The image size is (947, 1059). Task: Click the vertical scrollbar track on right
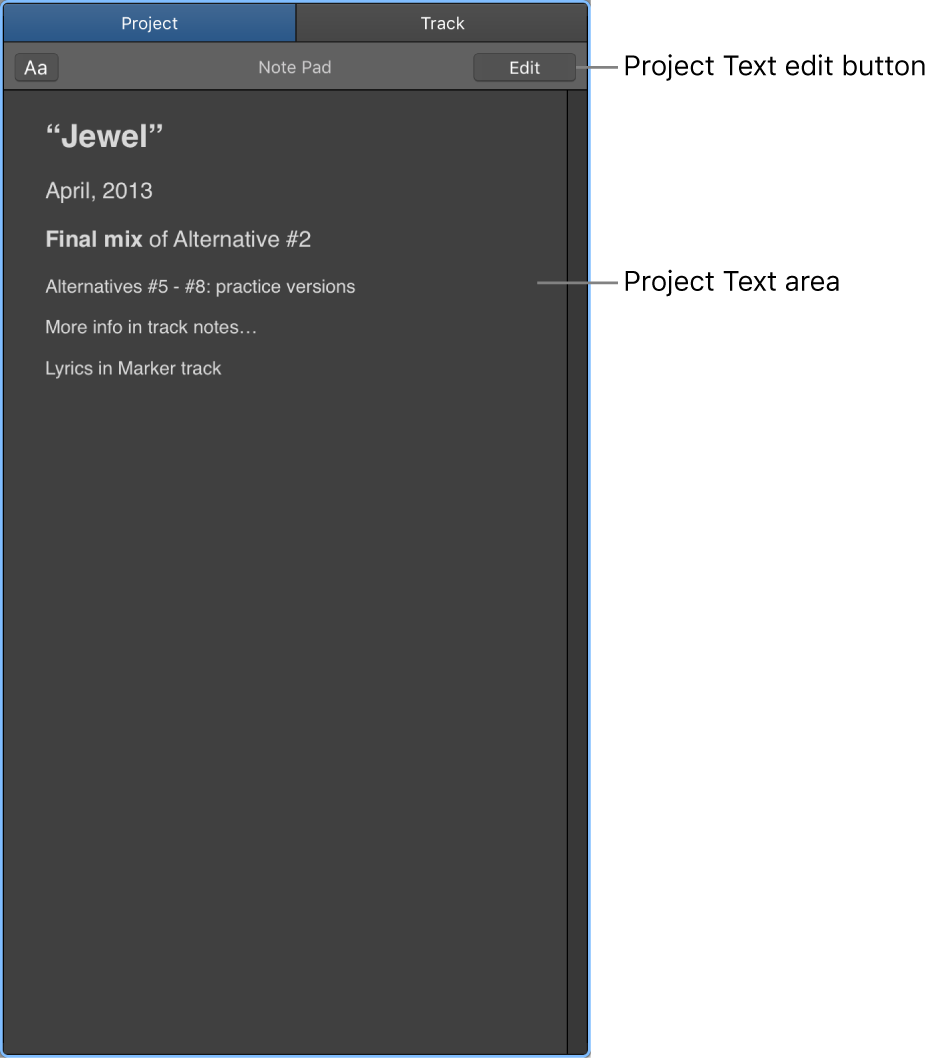(x=577, y=571)
